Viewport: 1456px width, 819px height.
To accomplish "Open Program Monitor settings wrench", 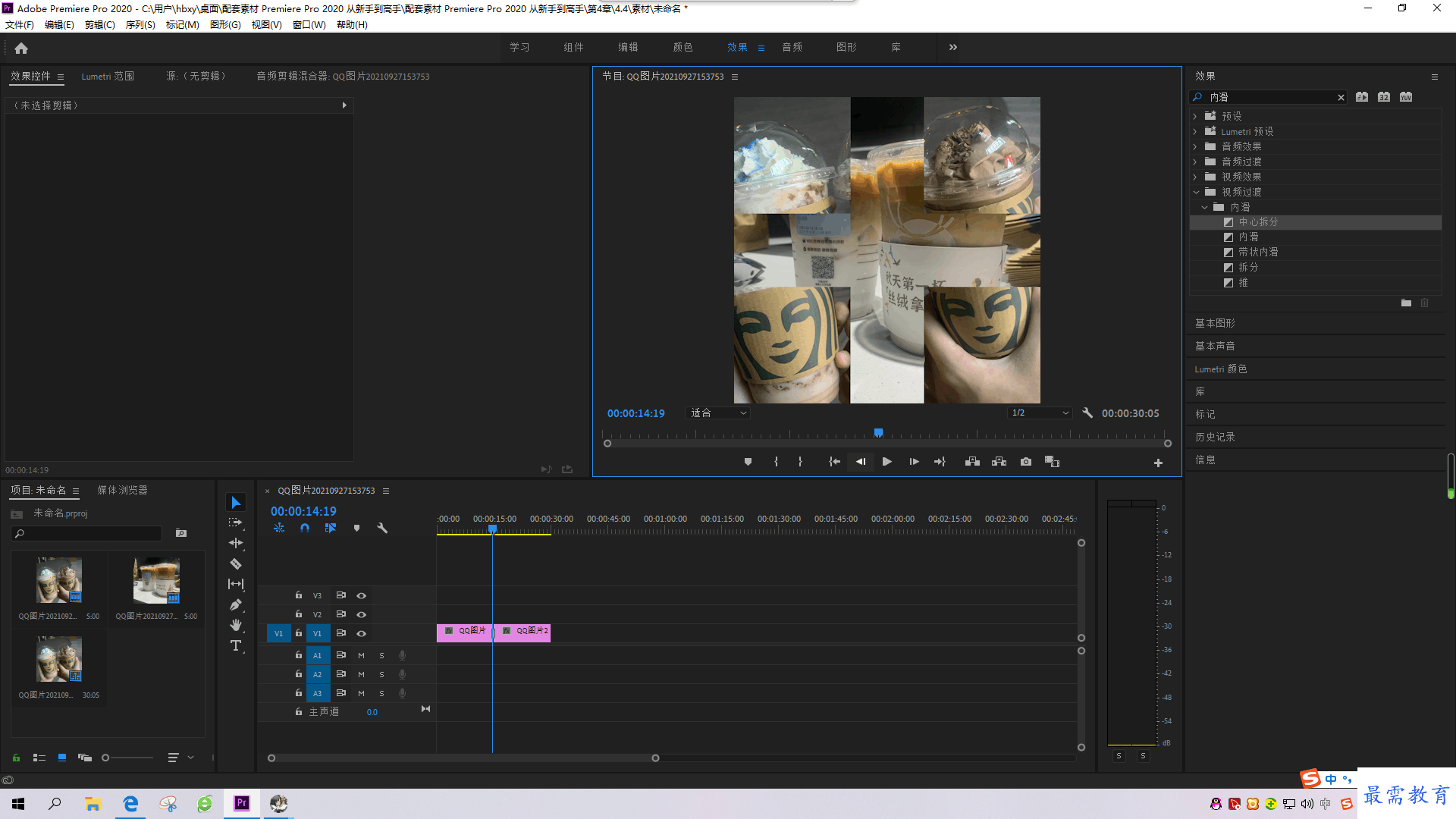I will click(1087, 413).
